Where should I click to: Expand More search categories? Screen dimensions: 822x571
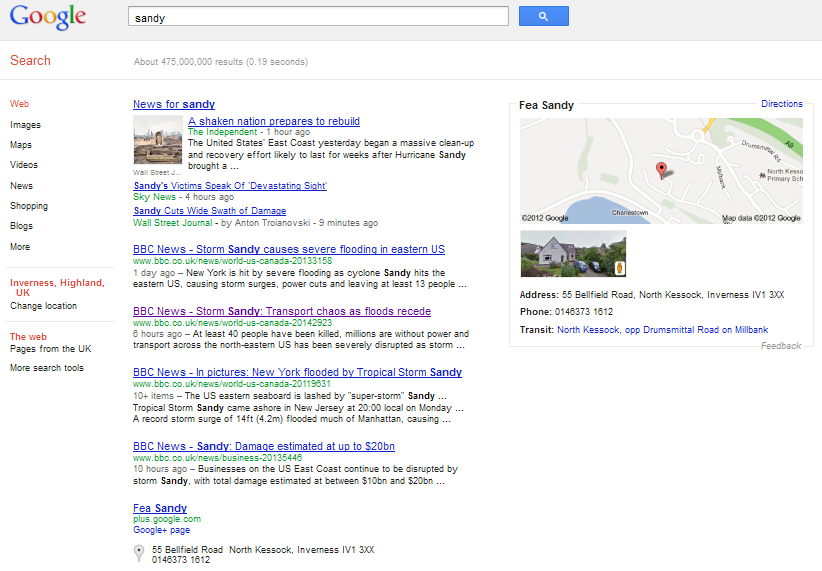(x=20, y=246)
